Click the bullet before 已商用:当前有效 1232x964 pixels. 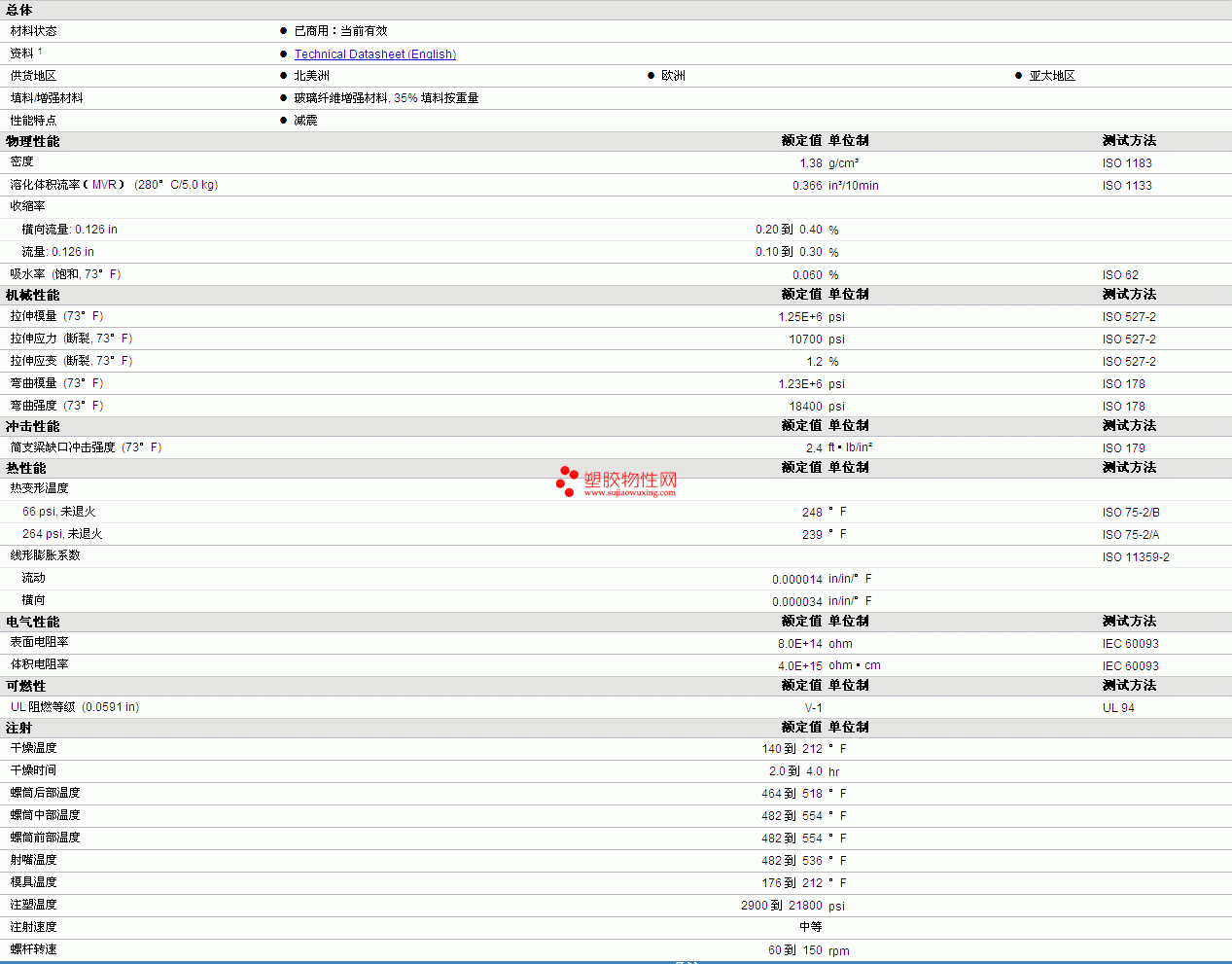(284, 31)
